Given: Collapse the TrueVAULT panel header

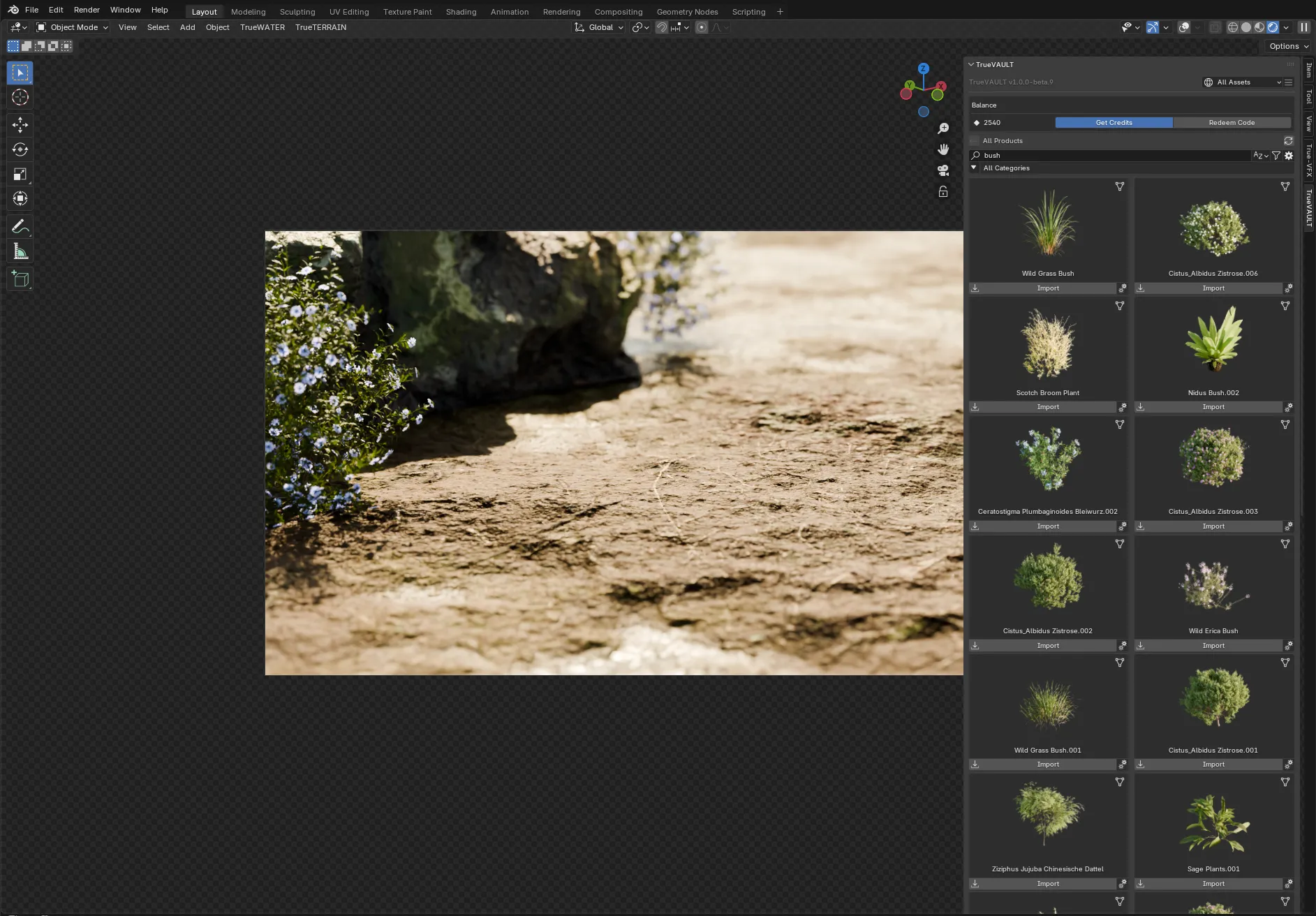Looking at the screenshot, I should (971, 64).
